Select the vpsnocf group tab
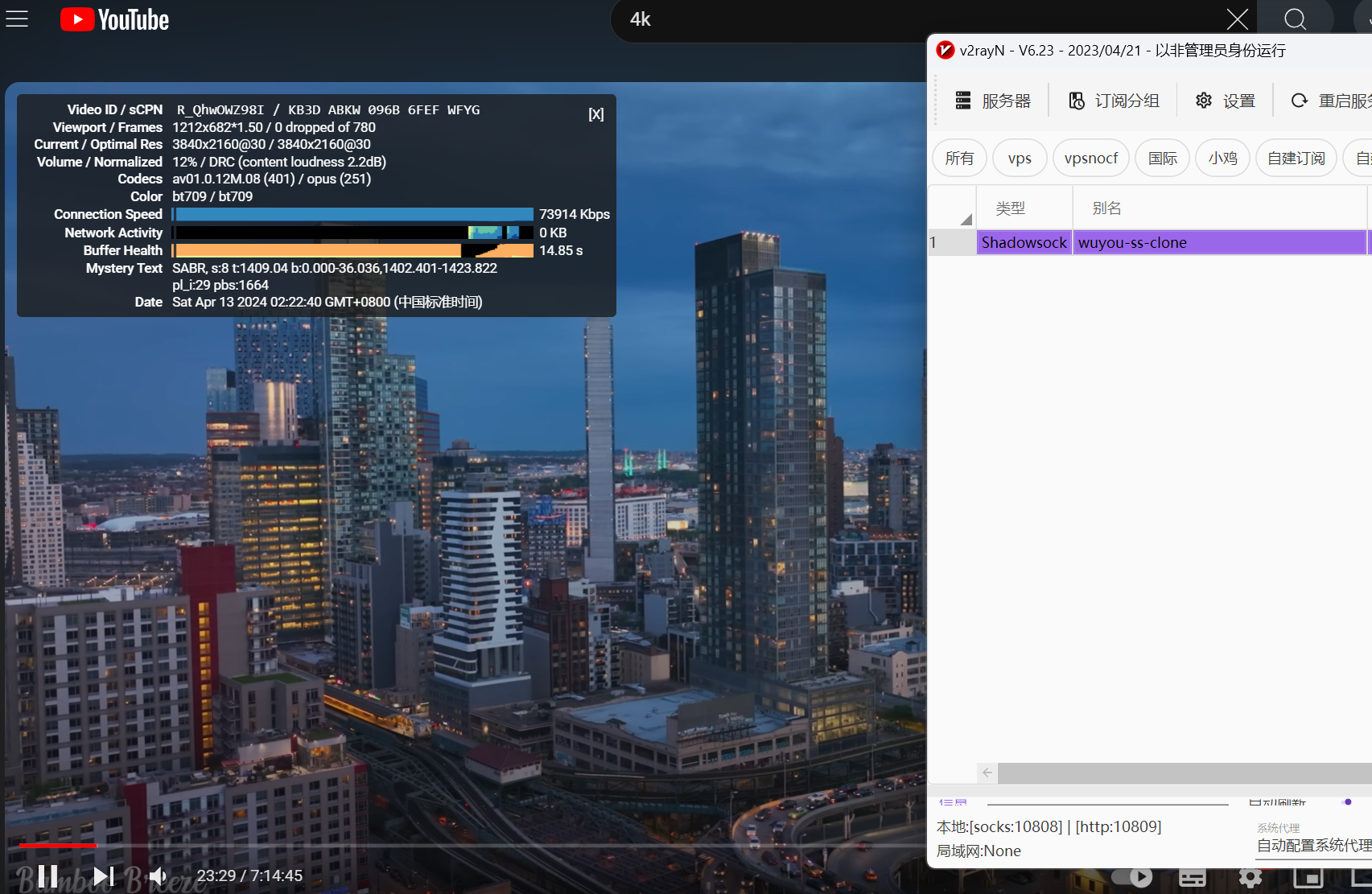The width and height of the screenshot is (1372, 894). pyautogui.click(x=1090, y=158)
